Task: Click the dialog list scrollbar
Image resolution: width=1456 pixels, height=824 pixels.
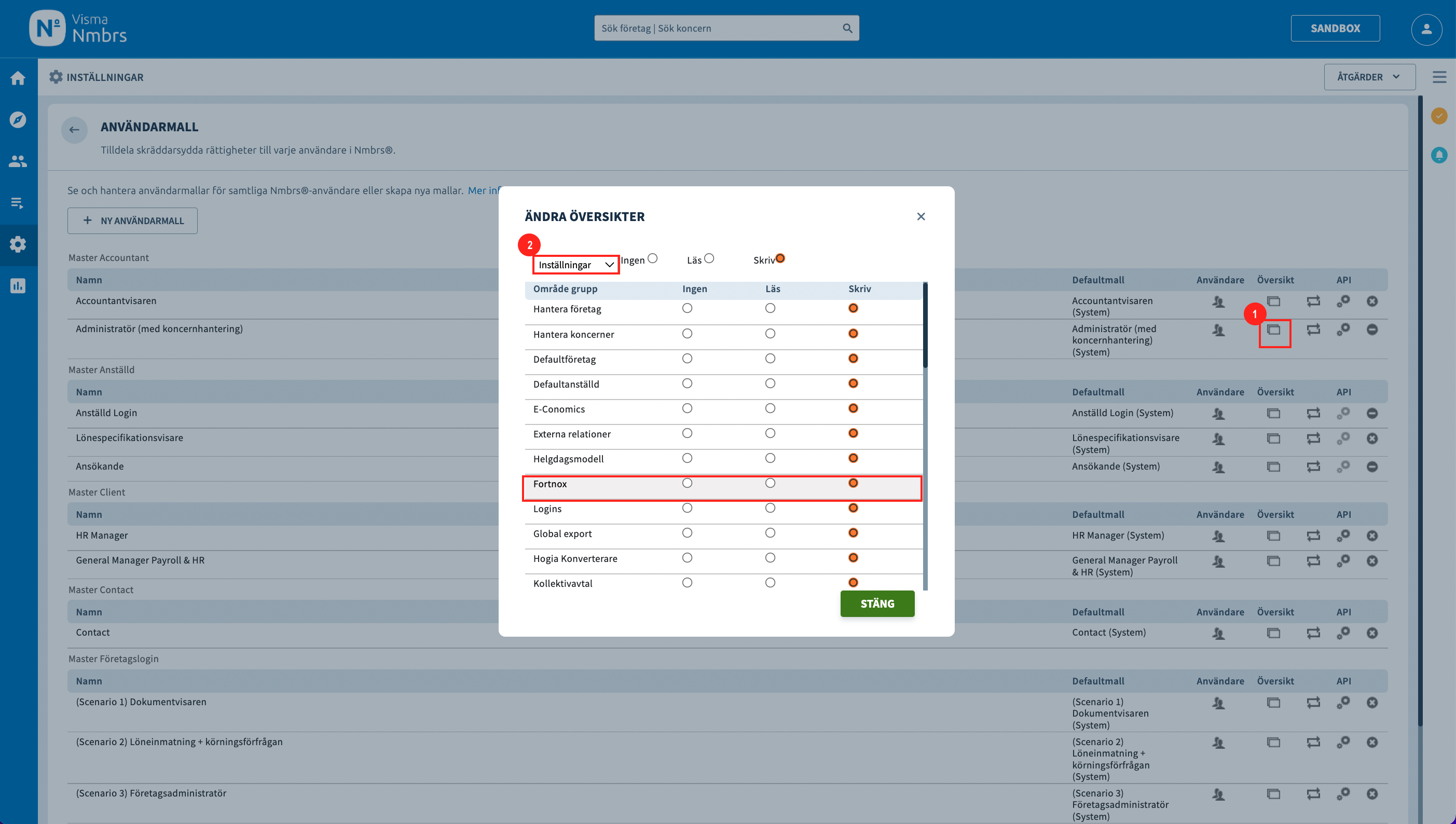Action: (x=925, y=325)
